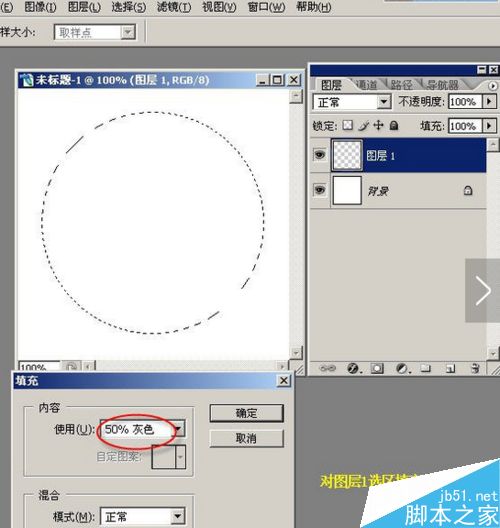Click document horizontal scrollbar right arrow
This screenshot has height=528, width=500.
click(282, 366)
